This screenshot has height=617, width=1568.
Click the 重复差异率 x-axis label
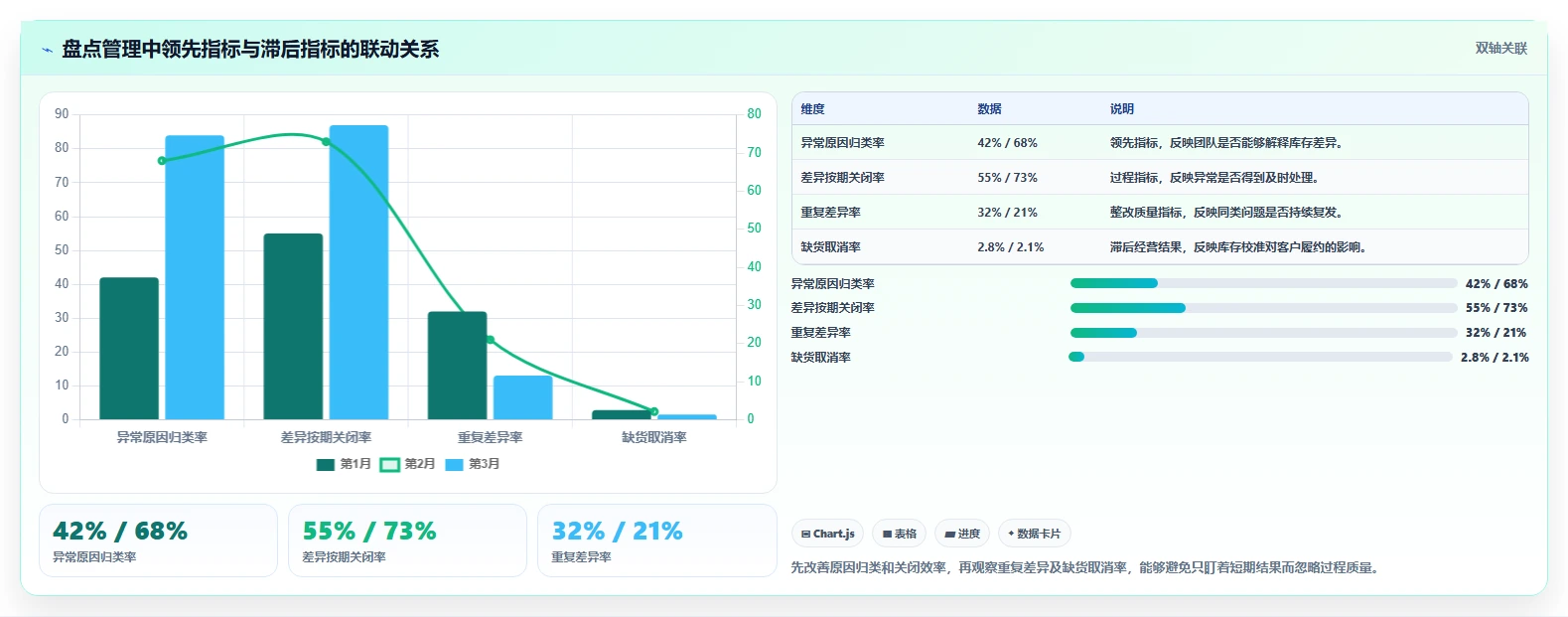pos(490,437)
